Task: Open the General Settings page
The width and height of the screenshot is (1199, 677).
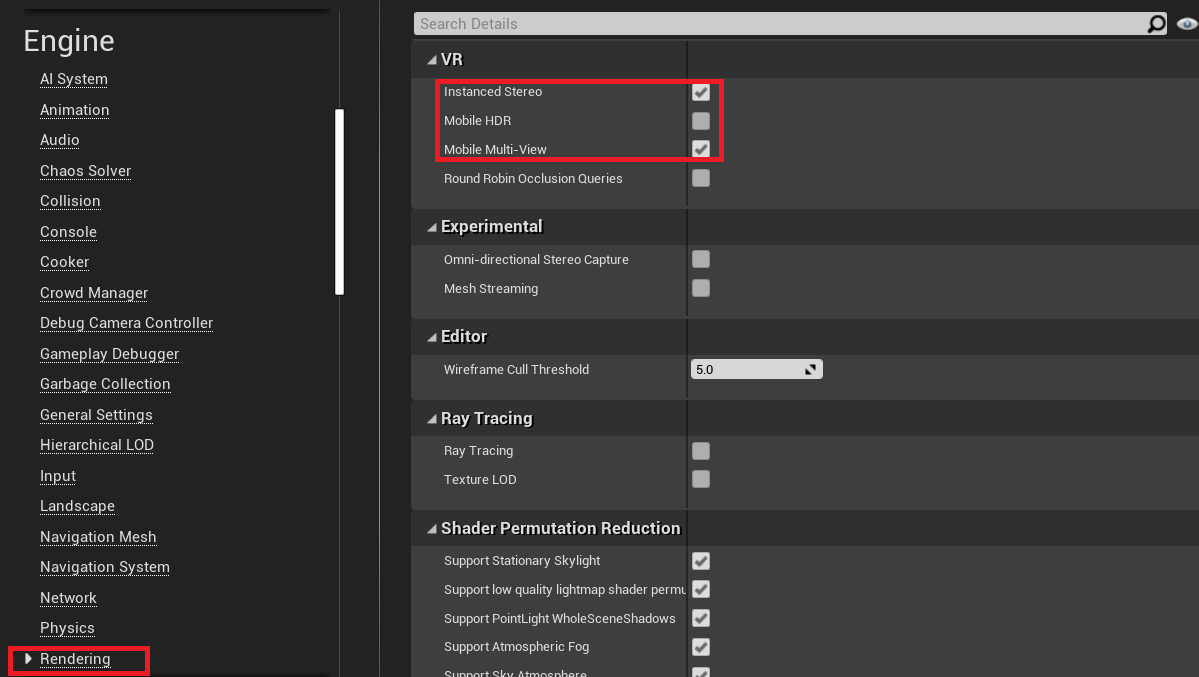Action: pos(96,415)
